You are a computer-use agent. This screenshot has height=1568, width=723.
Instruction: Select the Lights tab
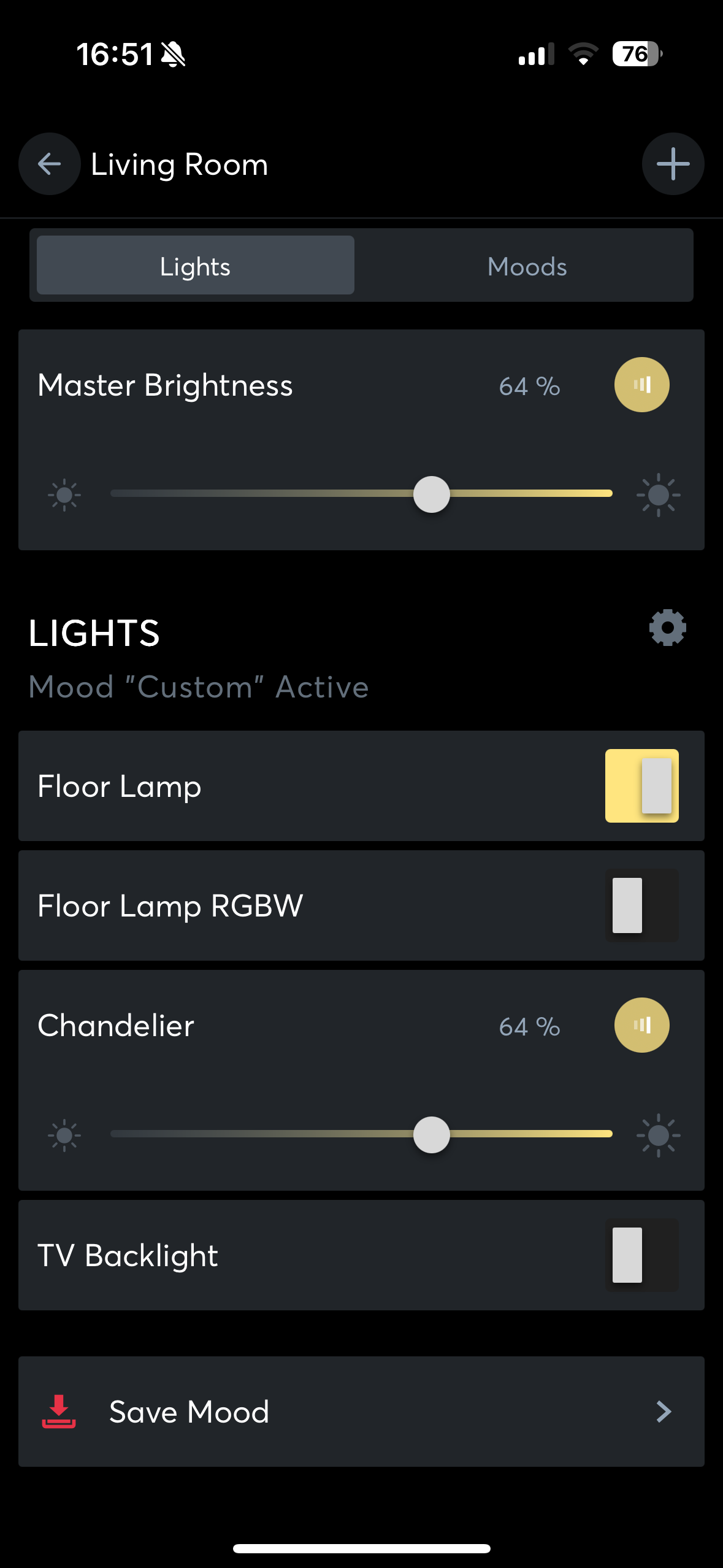click(195, 266)
